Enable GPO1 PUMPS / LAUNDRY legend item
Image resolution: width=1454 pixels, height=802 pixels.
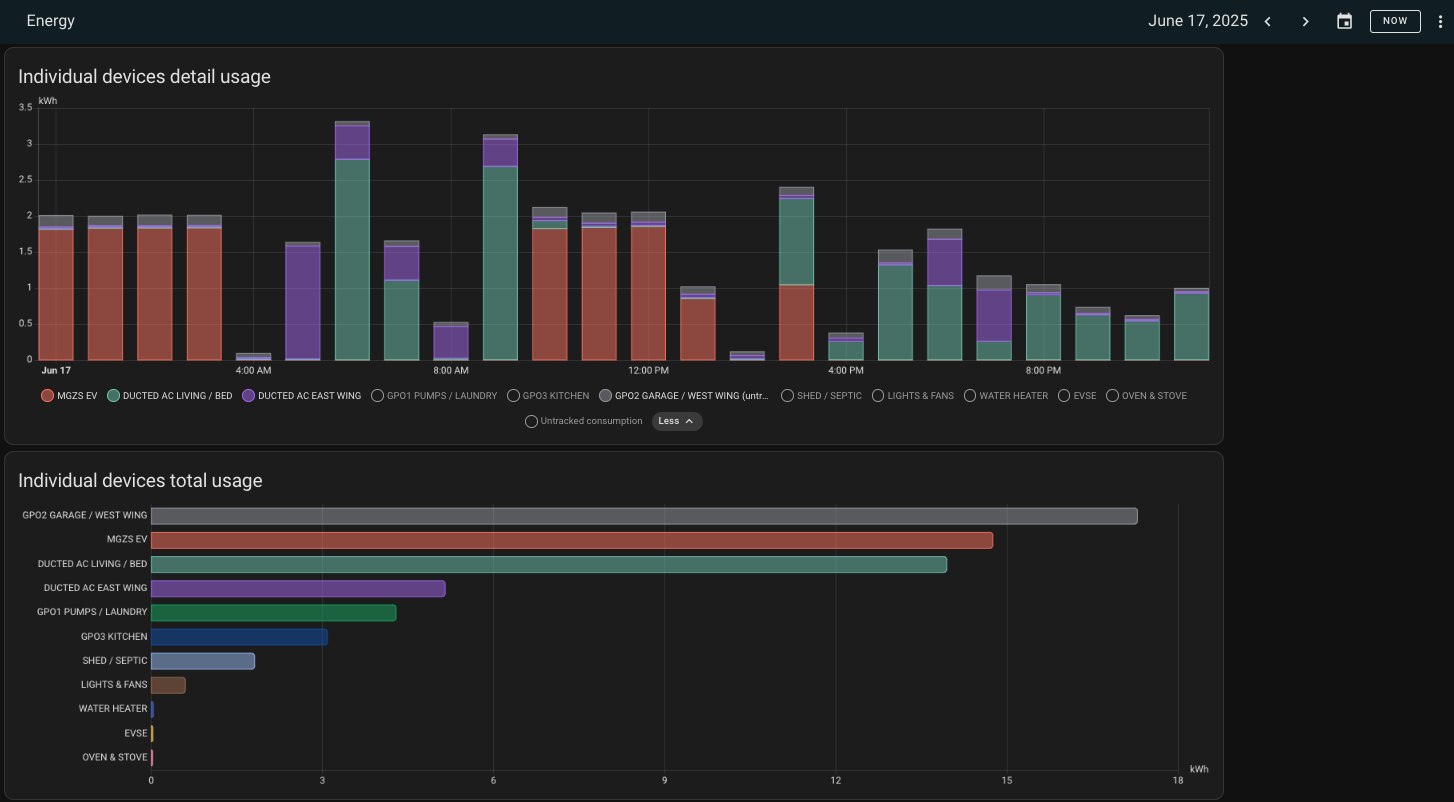[x=434, y=396]
